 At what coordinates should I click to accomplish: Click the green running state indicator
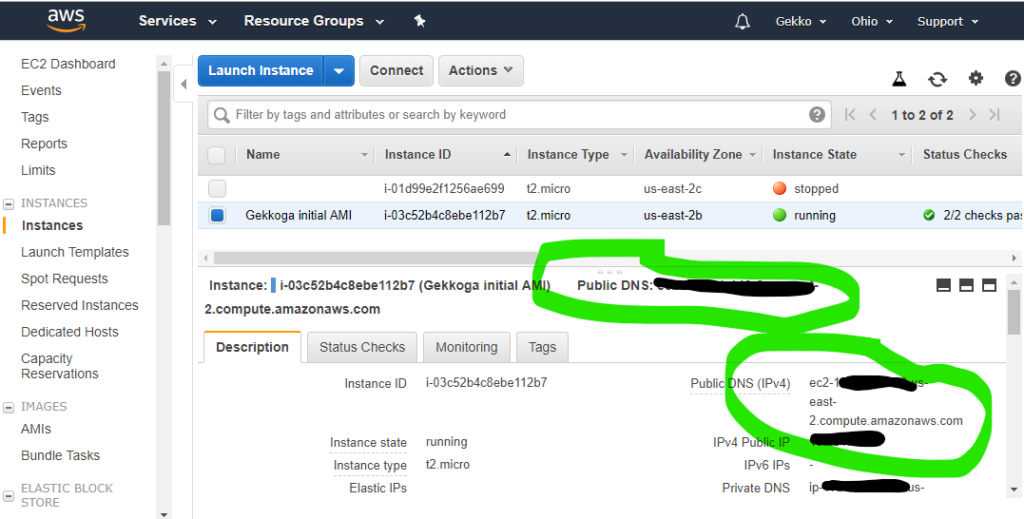(x=779, y=215)
